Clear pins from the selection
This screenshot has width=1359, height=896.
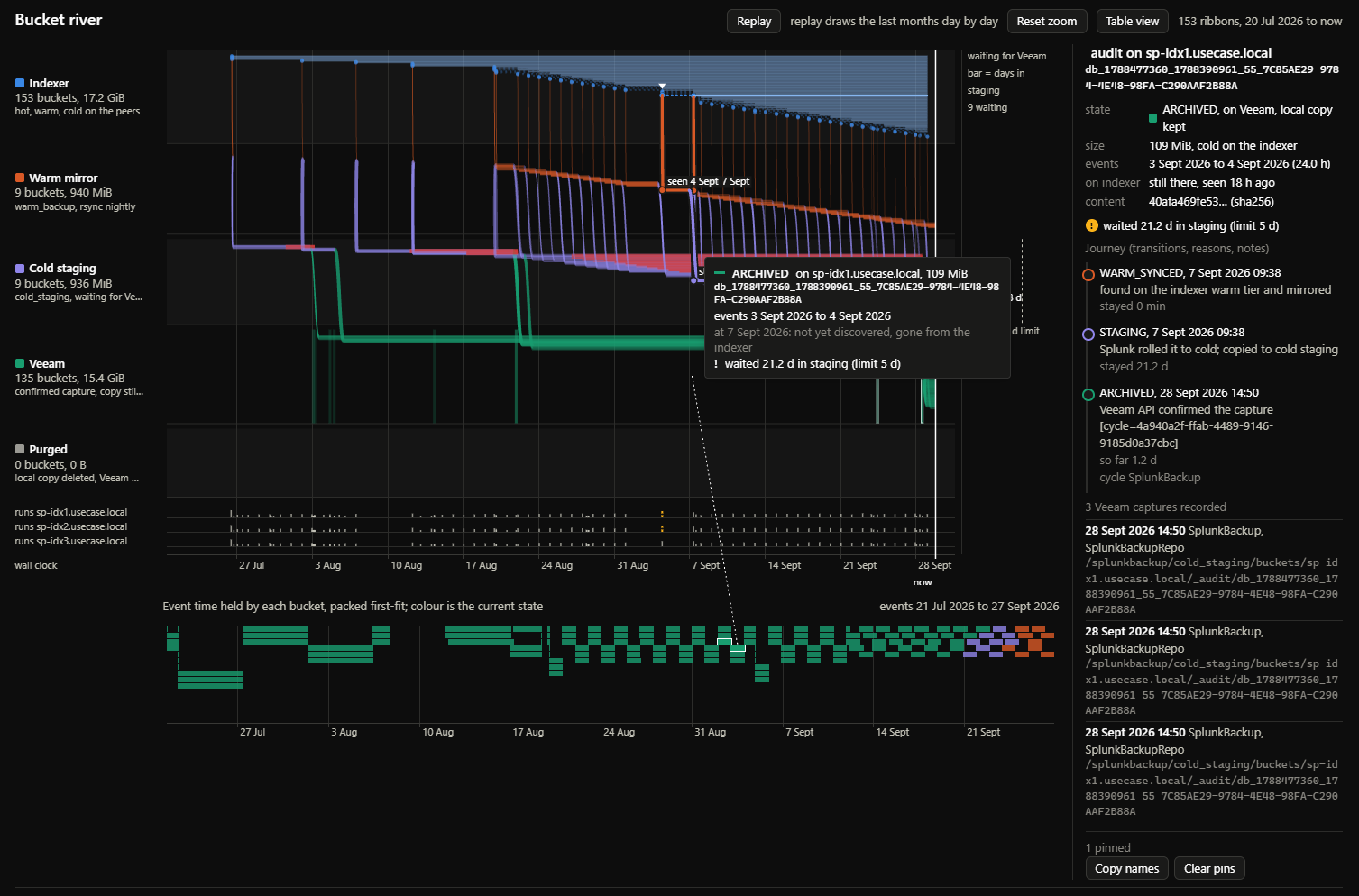[x=1209, y=868]
